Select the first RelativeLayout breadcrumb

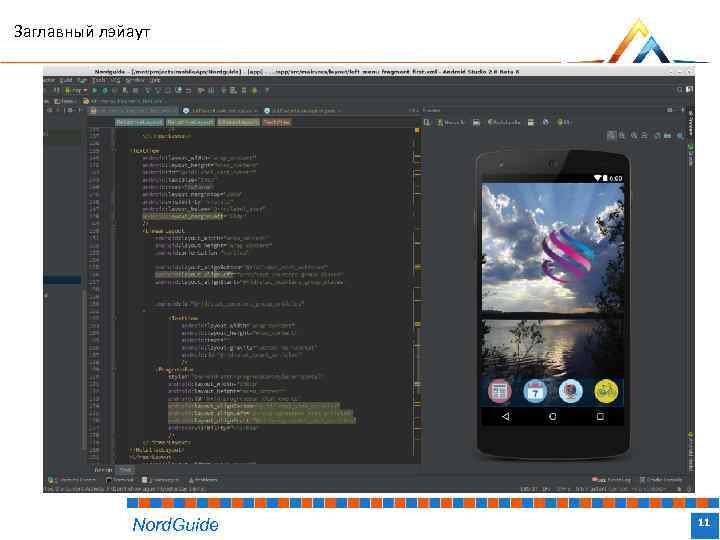click(x=139, y=122)
